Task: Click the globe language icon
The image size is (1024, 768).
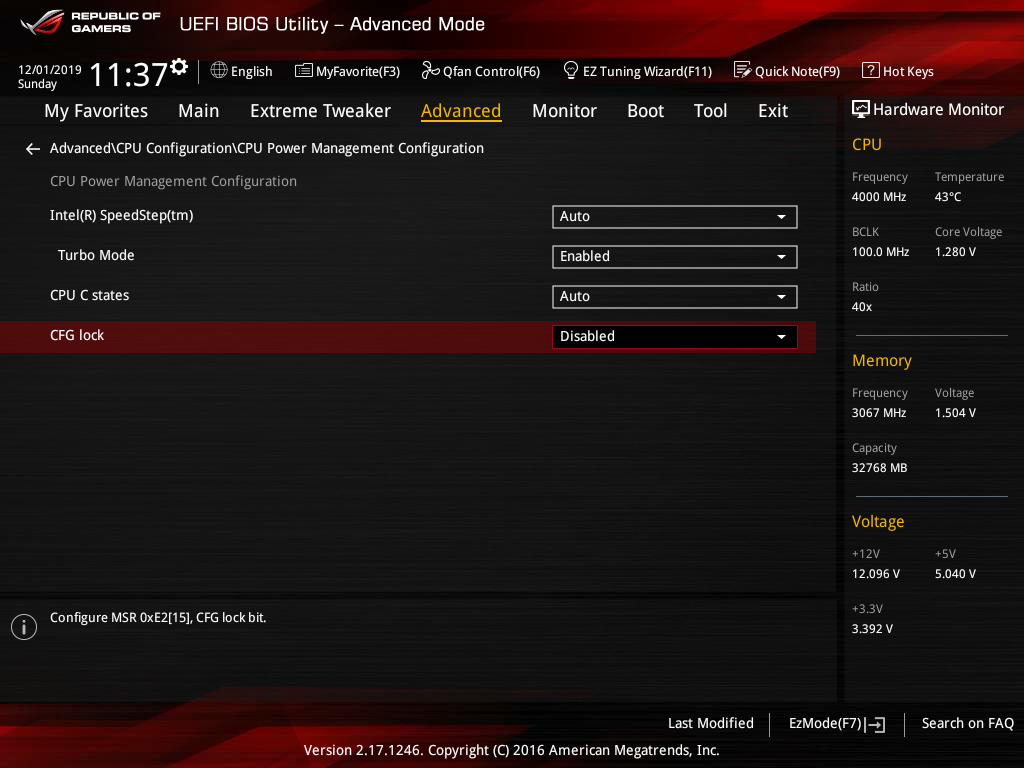Action: (219, 70)
